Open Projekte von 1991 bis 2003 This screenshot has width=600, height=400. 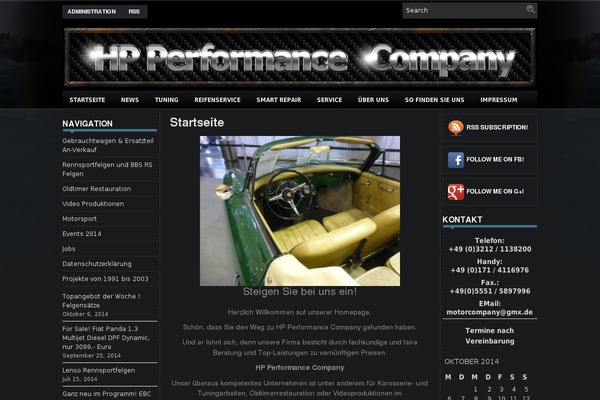pos(105,279)
